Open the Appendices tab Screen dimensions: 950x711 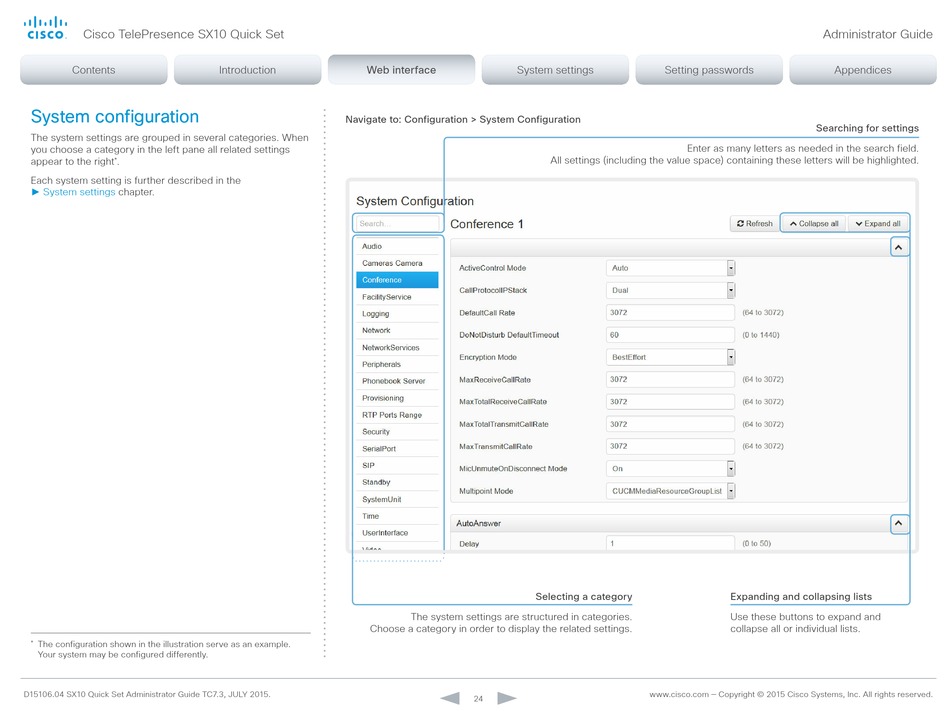pyautogui.click(x=863, y=70)
